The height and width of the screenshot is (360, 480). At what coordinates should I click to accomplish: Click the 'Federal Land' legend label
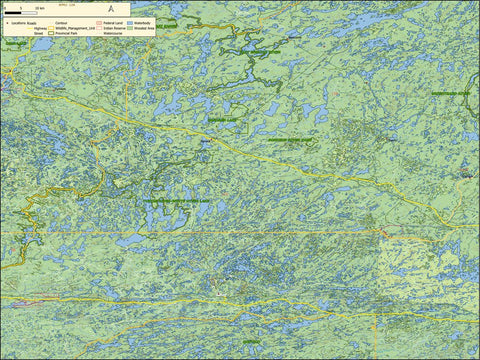pyautogui.click(x=113, y=23)
